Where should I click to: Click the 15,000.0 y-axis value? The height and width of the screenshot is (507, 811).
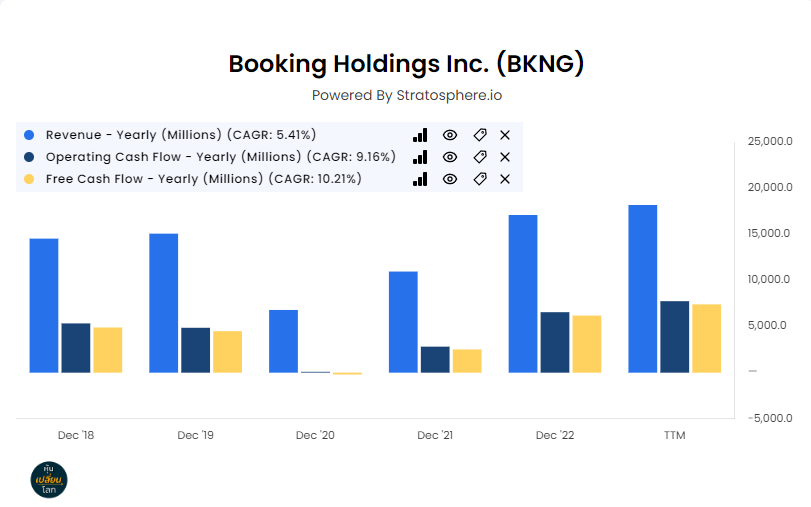pyautogui.click(x=769, y=233)
